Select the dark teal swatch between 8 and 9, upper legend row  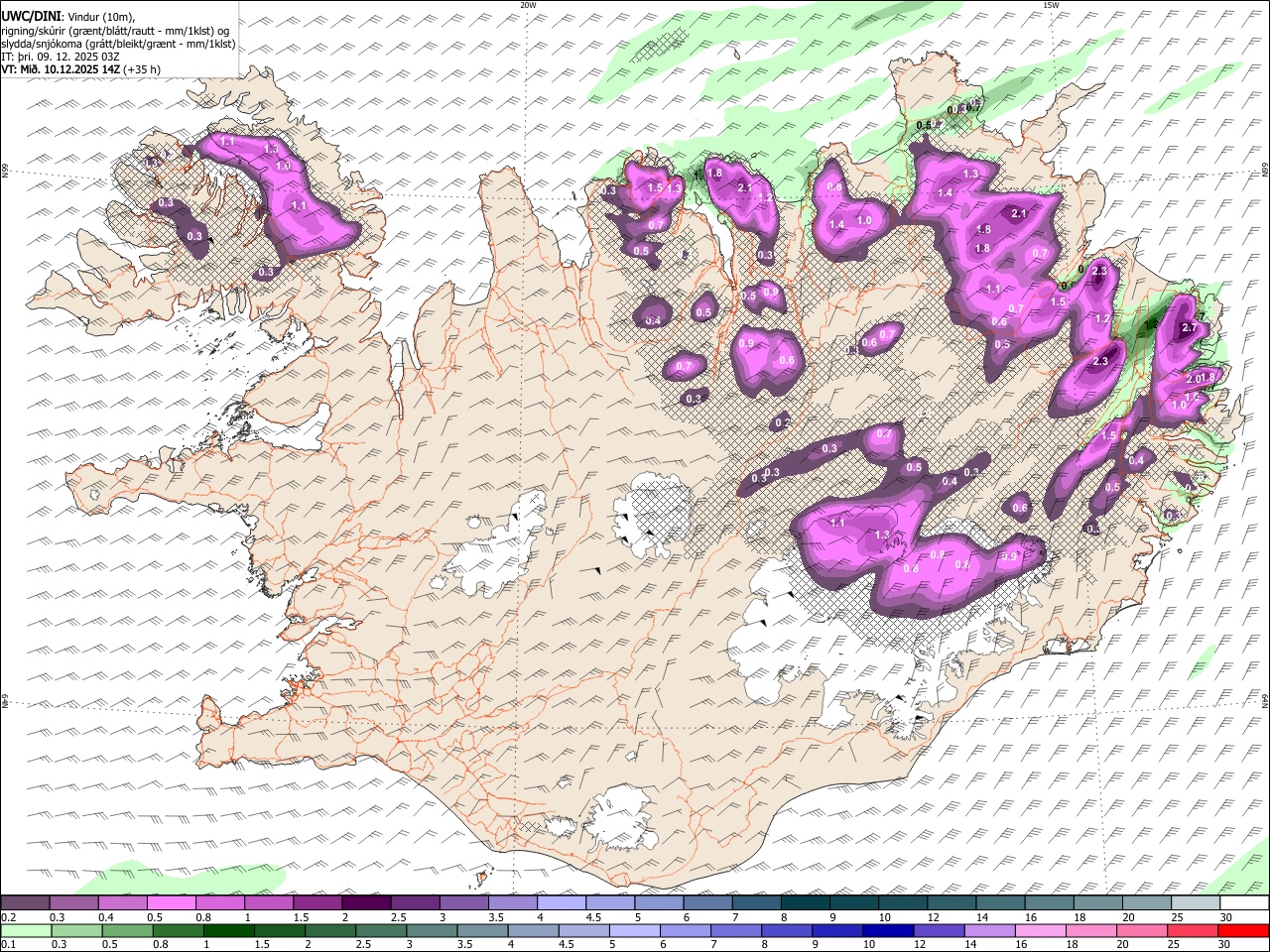[806, 902]
